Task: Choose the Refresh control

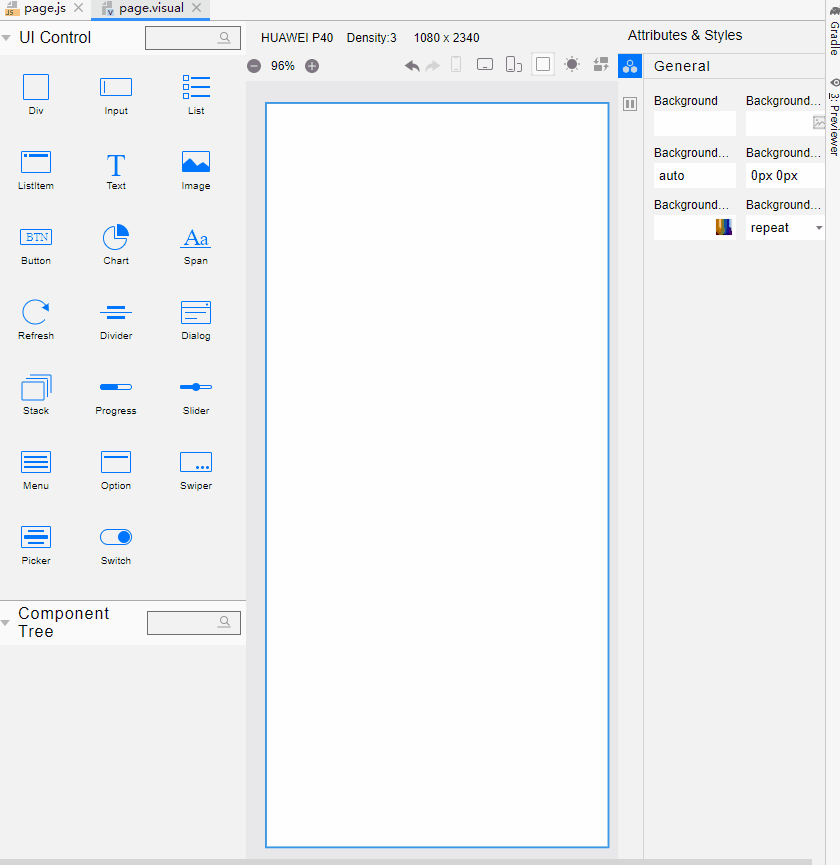Action: (x=36, y=320)
